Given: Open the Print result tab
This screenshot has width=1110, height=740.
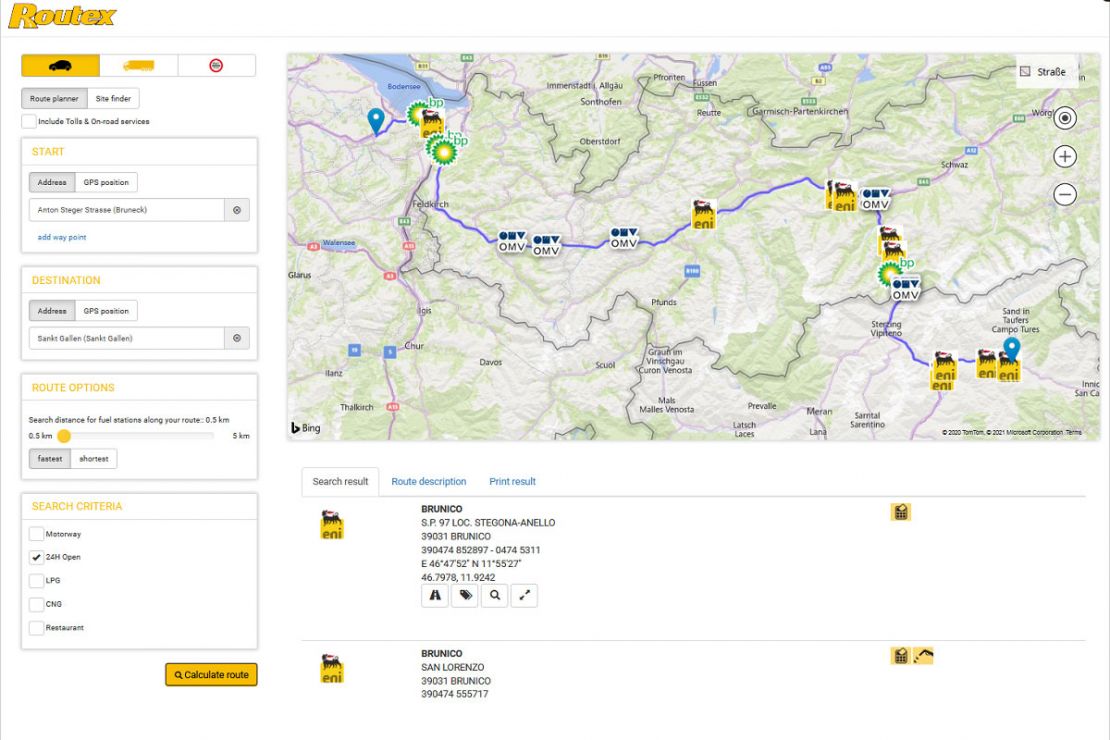Looking at the screenshot, I should (x=513, y=482).
